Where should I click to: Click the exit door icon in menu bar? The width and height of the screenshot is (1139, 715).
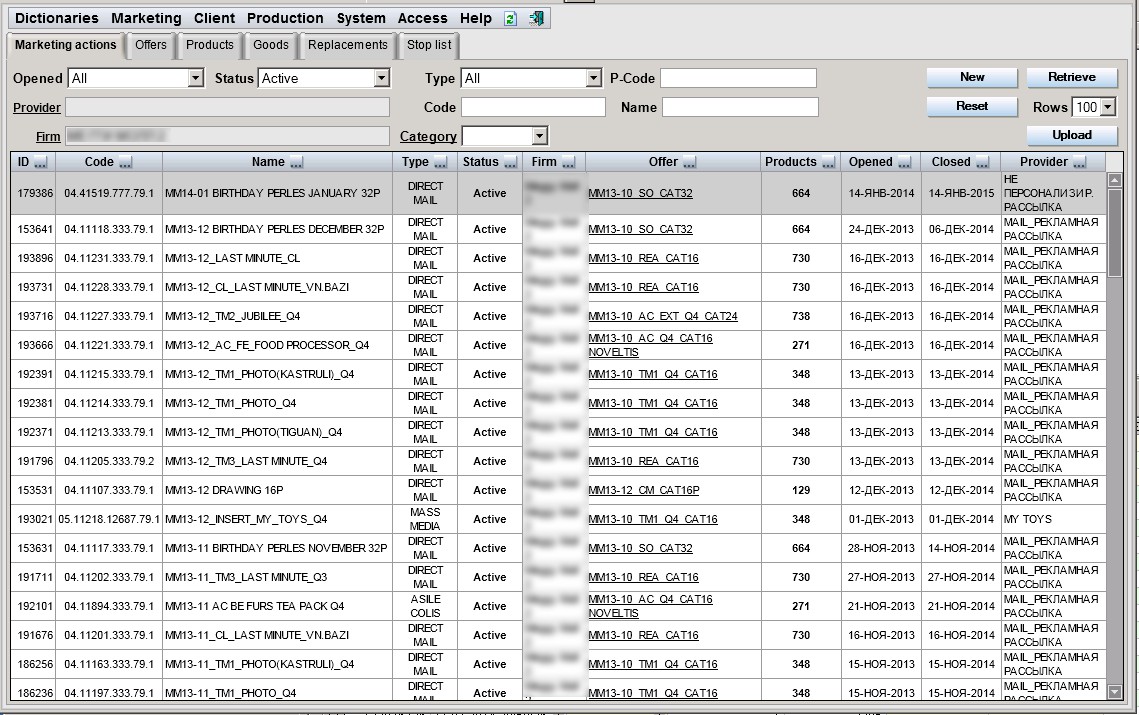536,19
